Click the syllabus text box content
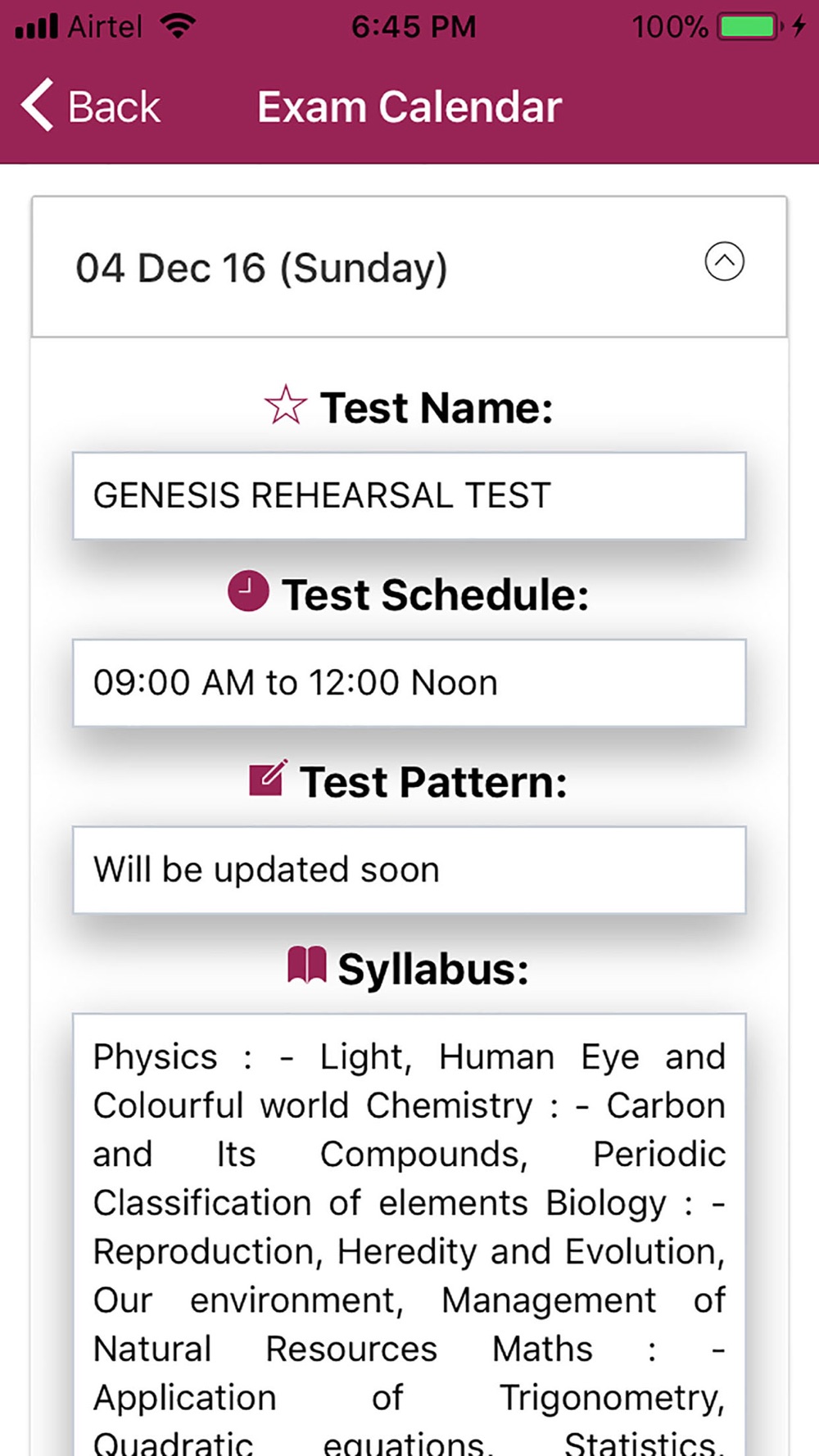This screenshot has height=1456, width=819. click(x=409, y=1235)
